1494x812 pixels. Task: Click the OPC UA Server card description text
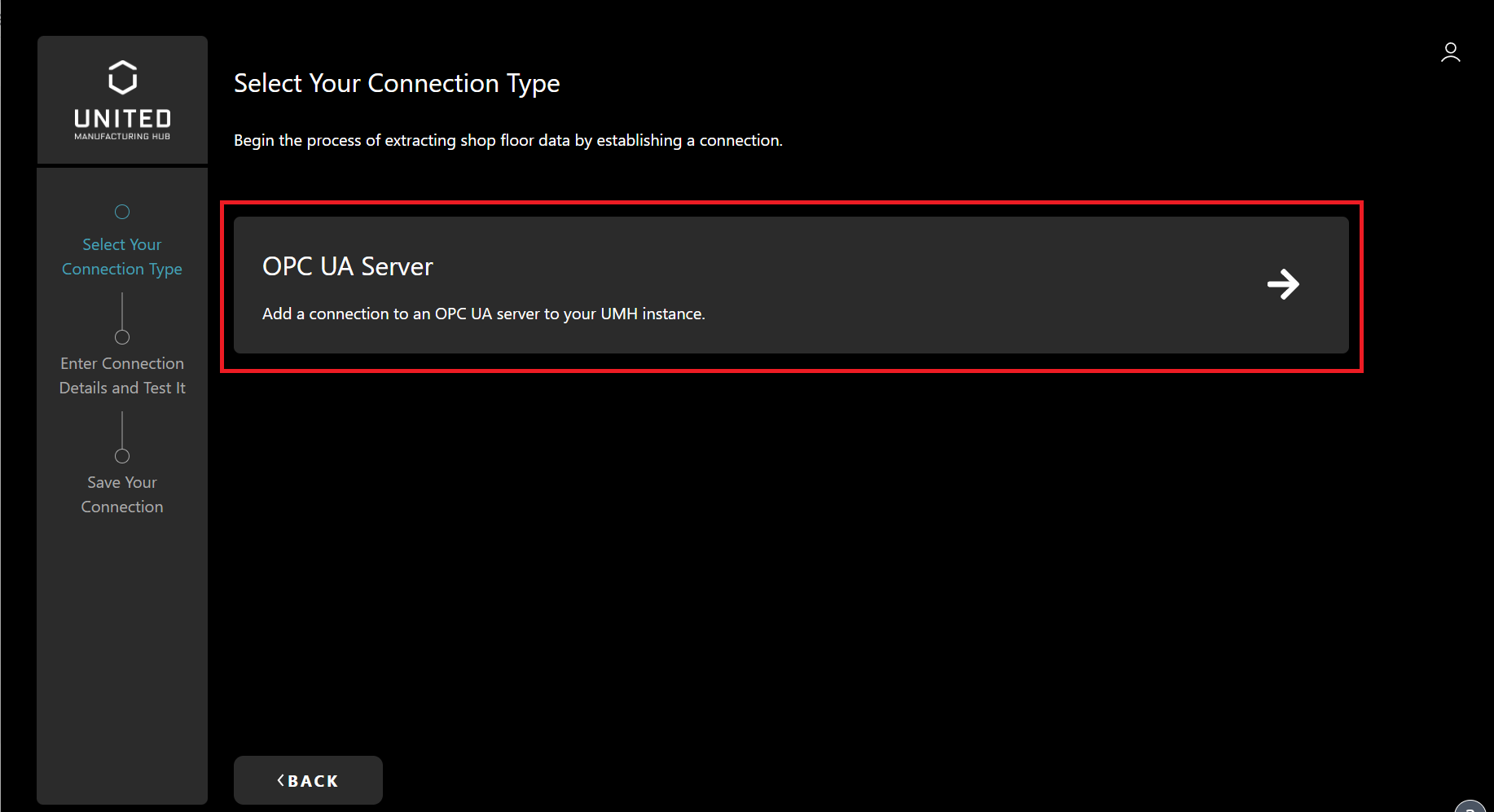pos(483,314)
